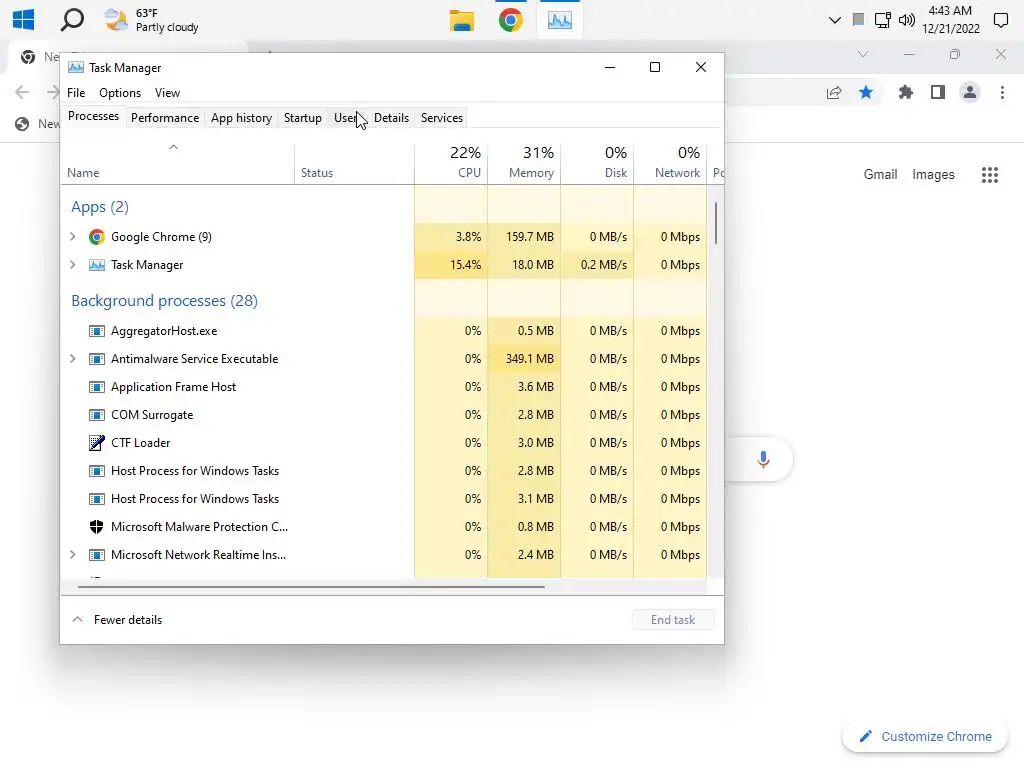This screenshot has height=768, width=1024.
Task: Click Microsoft Malware Protection shield icon
Action: pos(97,527)
